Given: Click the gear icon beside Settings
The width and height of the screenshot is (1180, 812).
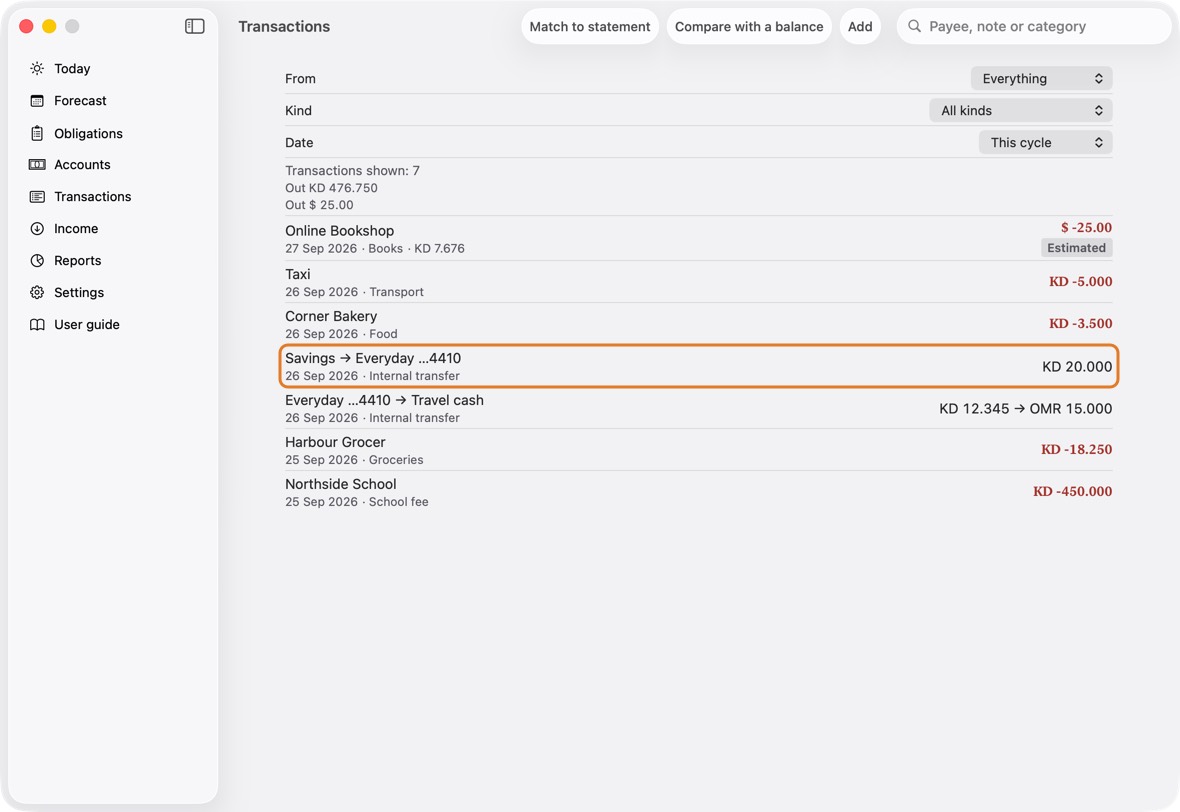Looking at the screenshot, I should coord(37,293).
